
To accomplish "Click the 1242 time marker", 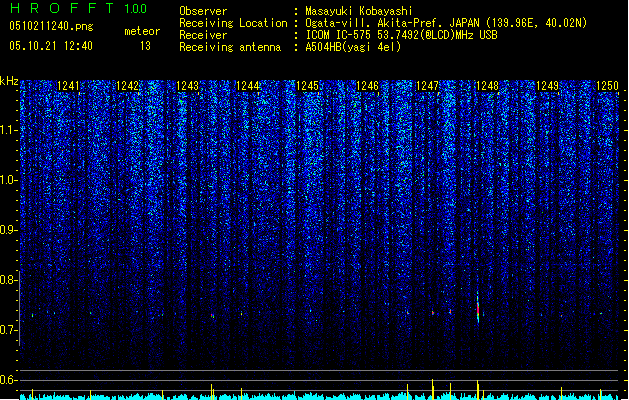I will click(x=128, y=86).
